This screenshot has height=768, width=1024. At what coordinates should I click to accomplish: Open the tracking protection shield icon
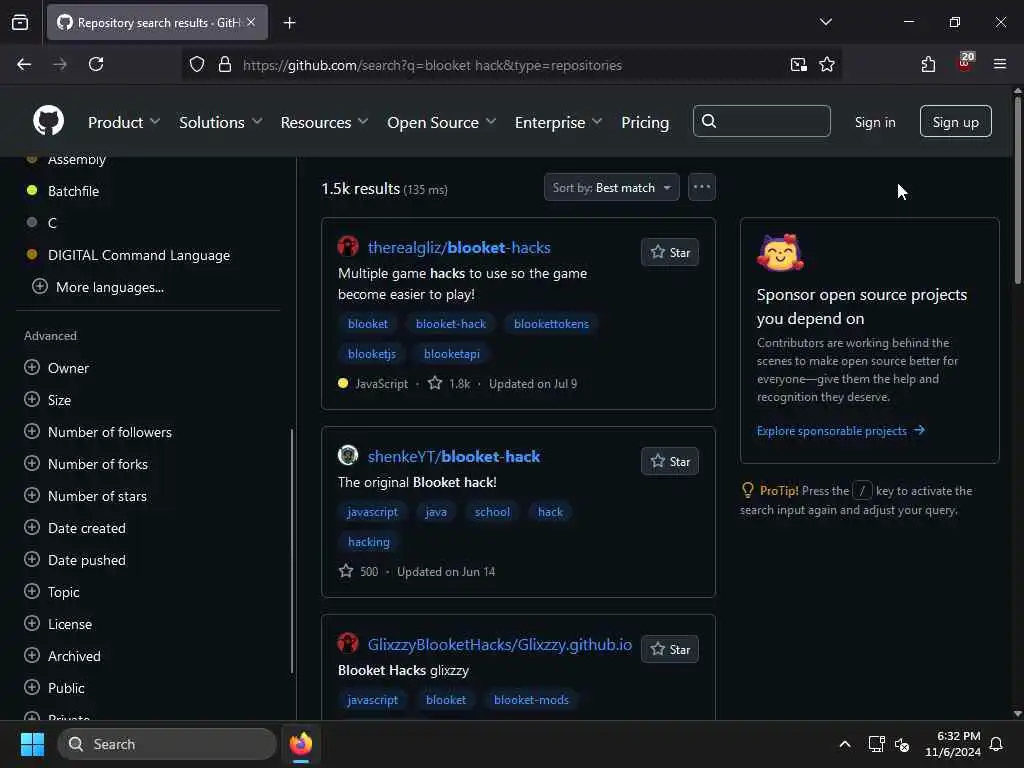click(x=197, y=65)
